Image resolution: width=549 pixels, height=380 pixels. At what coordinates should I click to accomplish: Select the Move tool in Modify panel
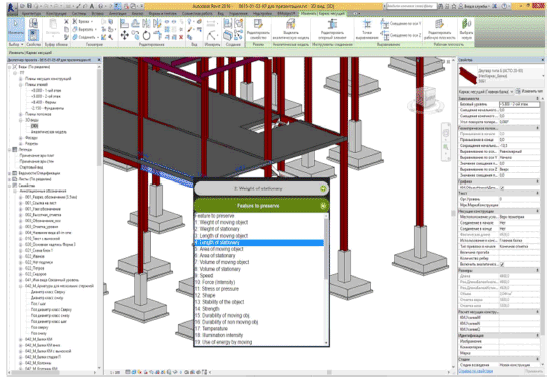(x=125, y=35)
